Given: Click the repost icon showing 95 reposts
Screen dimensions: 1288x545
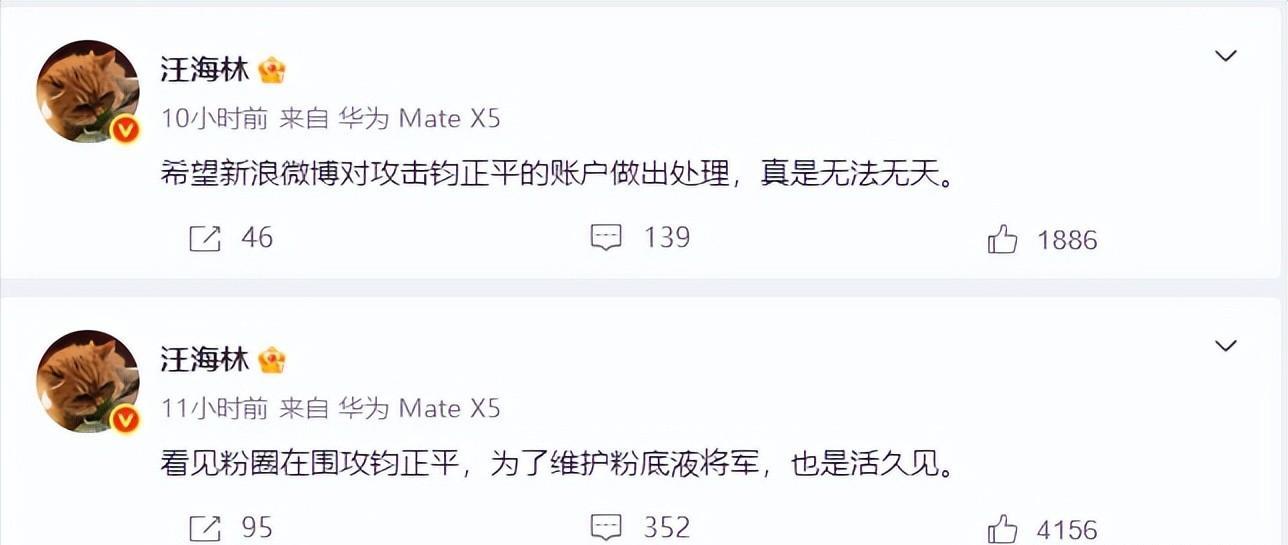Looking at the screenshot, I should pyautogui.click(x=205, y=527).
